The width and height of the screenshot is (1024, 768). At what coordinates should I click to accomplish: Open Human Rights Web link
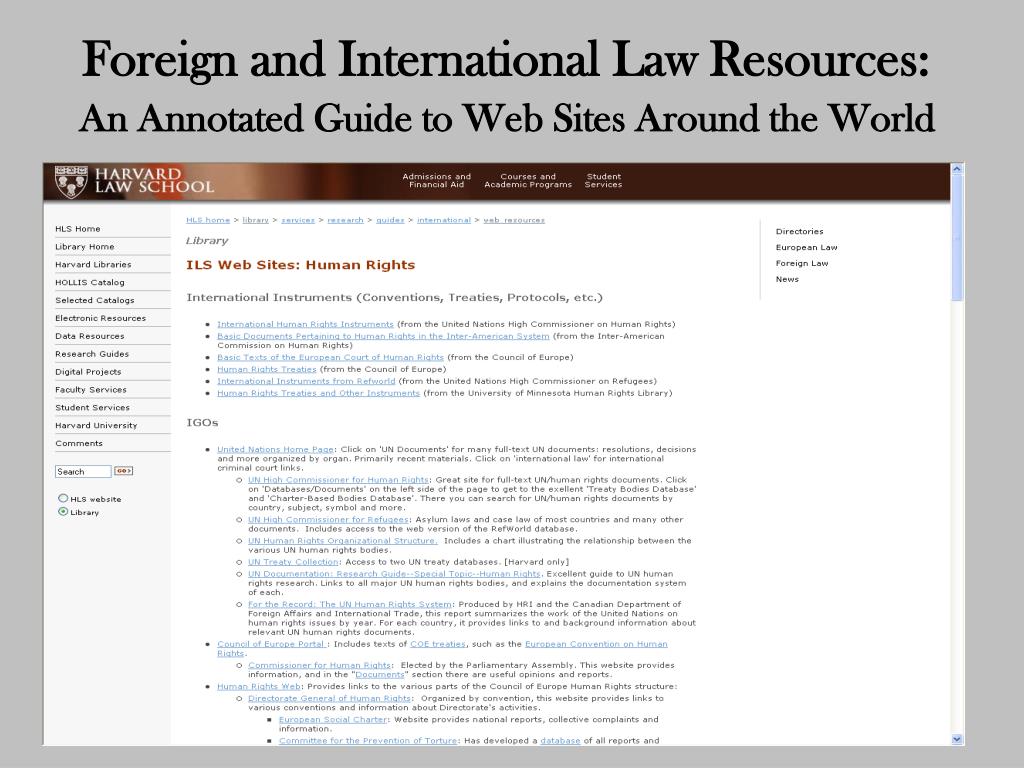pos(259,686)
